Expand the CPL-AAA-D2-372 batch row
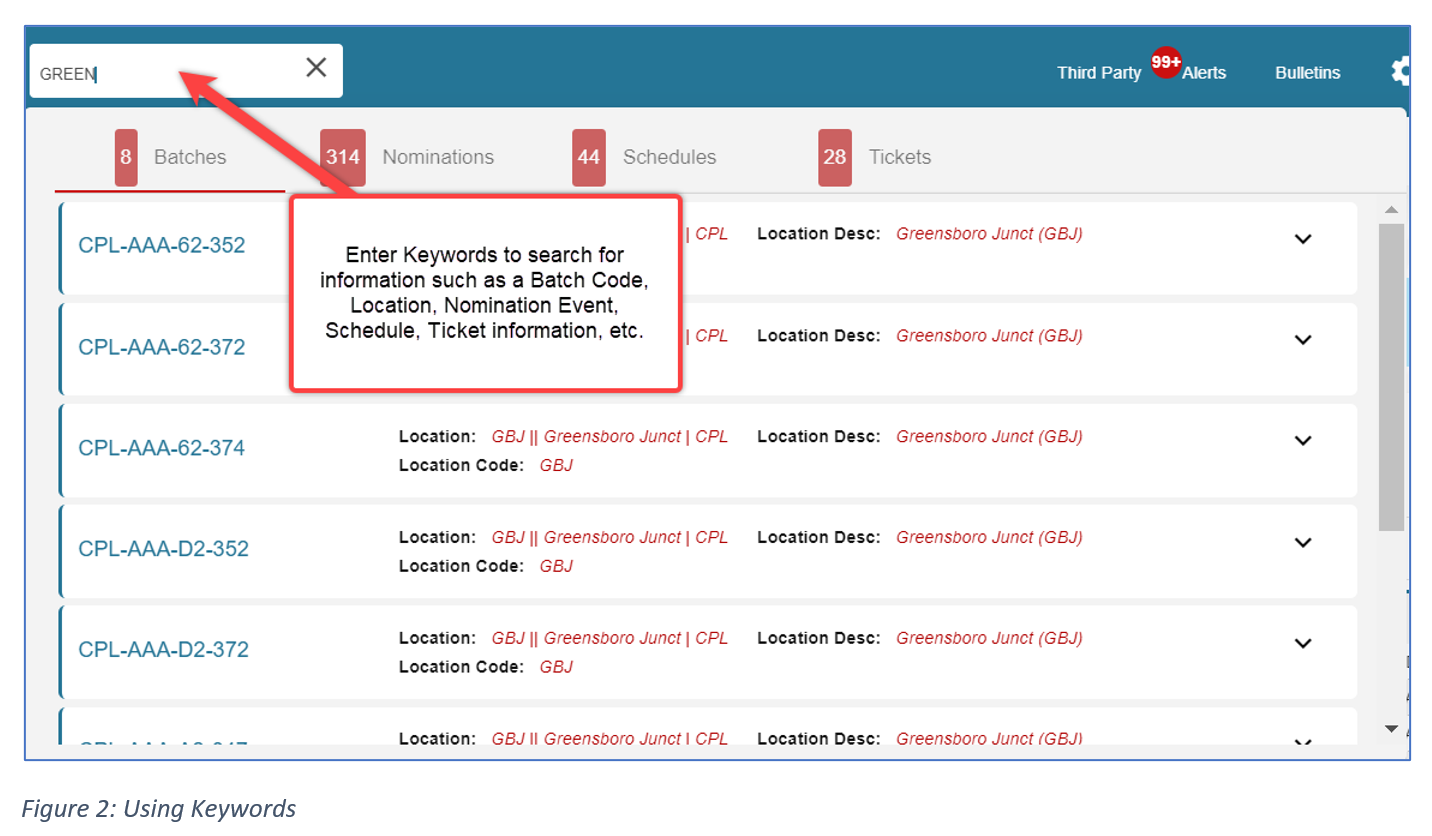The width and height of the screenshot is (1432, 836). coord(1302,644)
